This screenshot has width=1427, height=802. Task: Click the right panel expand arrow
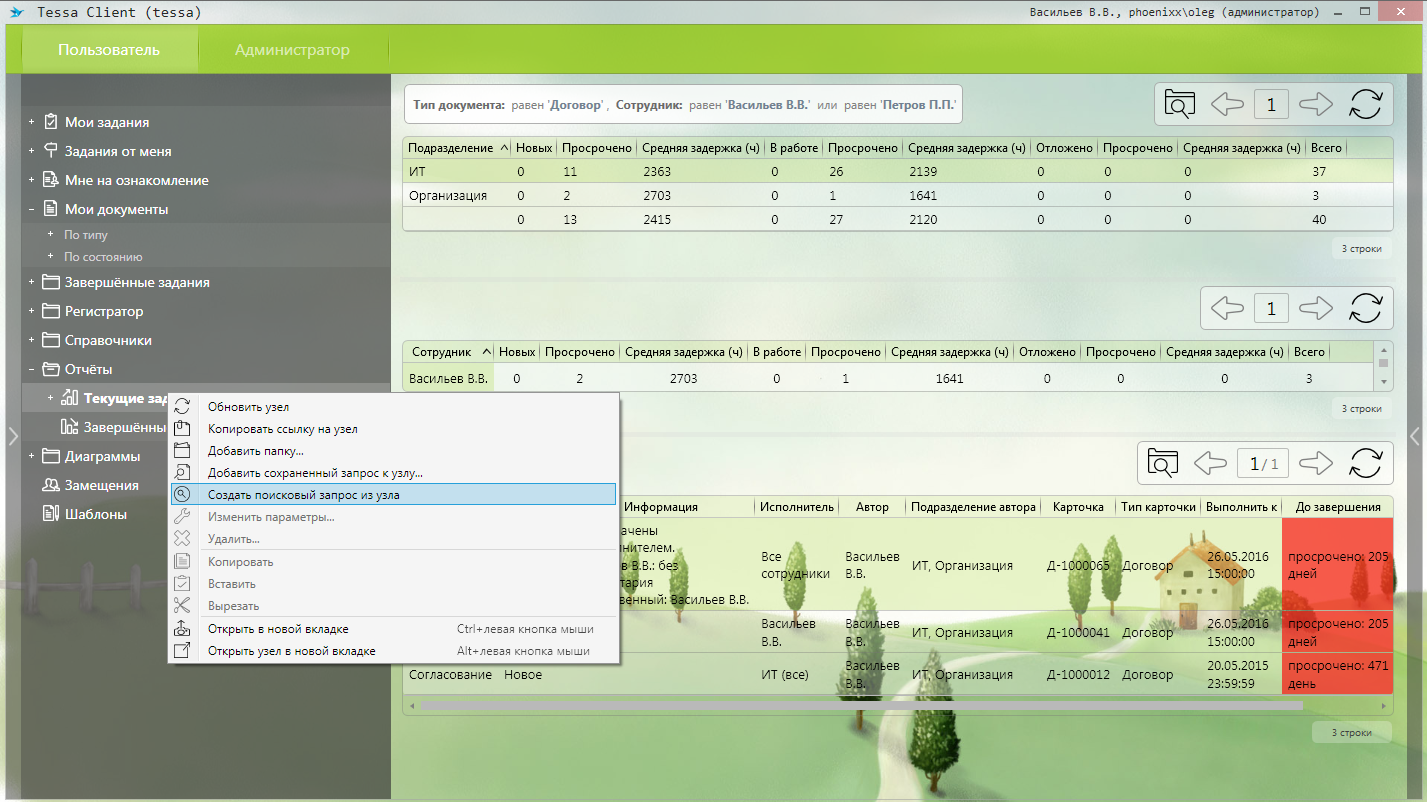point(1414,435)
